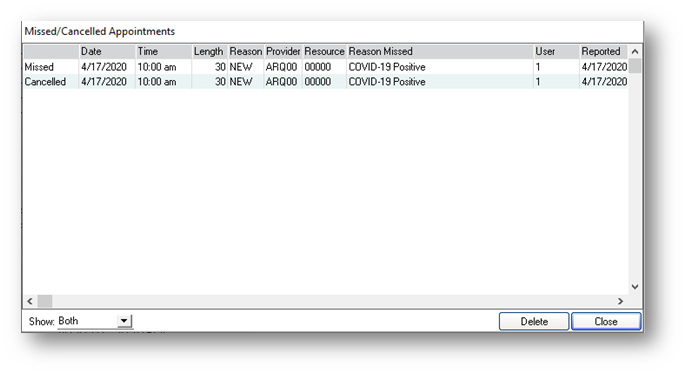Click the horizontal scrollbar right arrow
Screen dimensions: 687x375
620,301
